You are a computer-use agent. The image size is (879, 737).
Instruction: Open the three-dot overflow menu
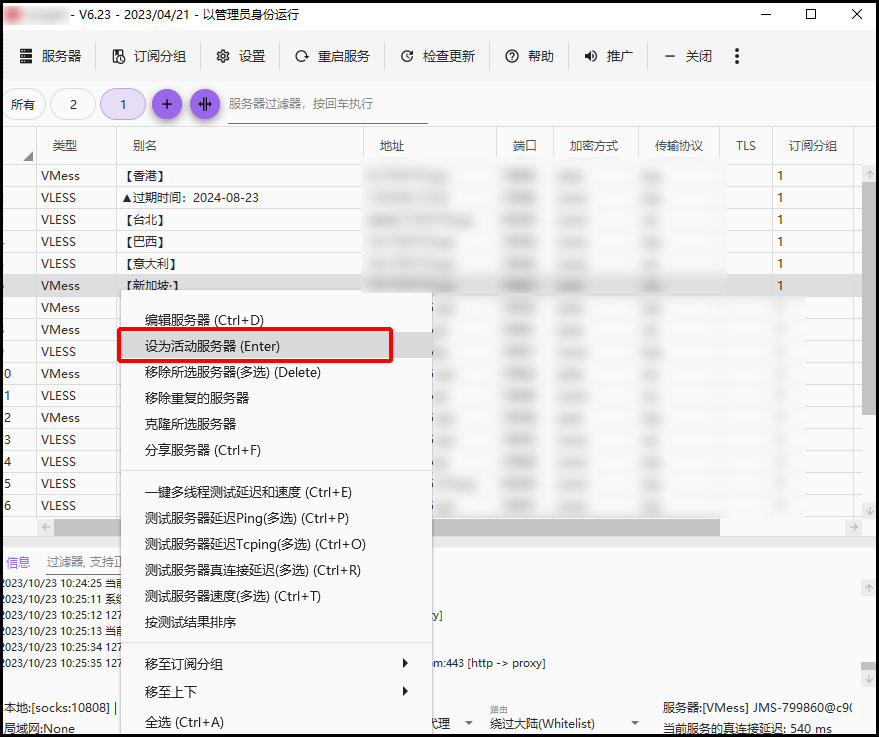[737, 57]
